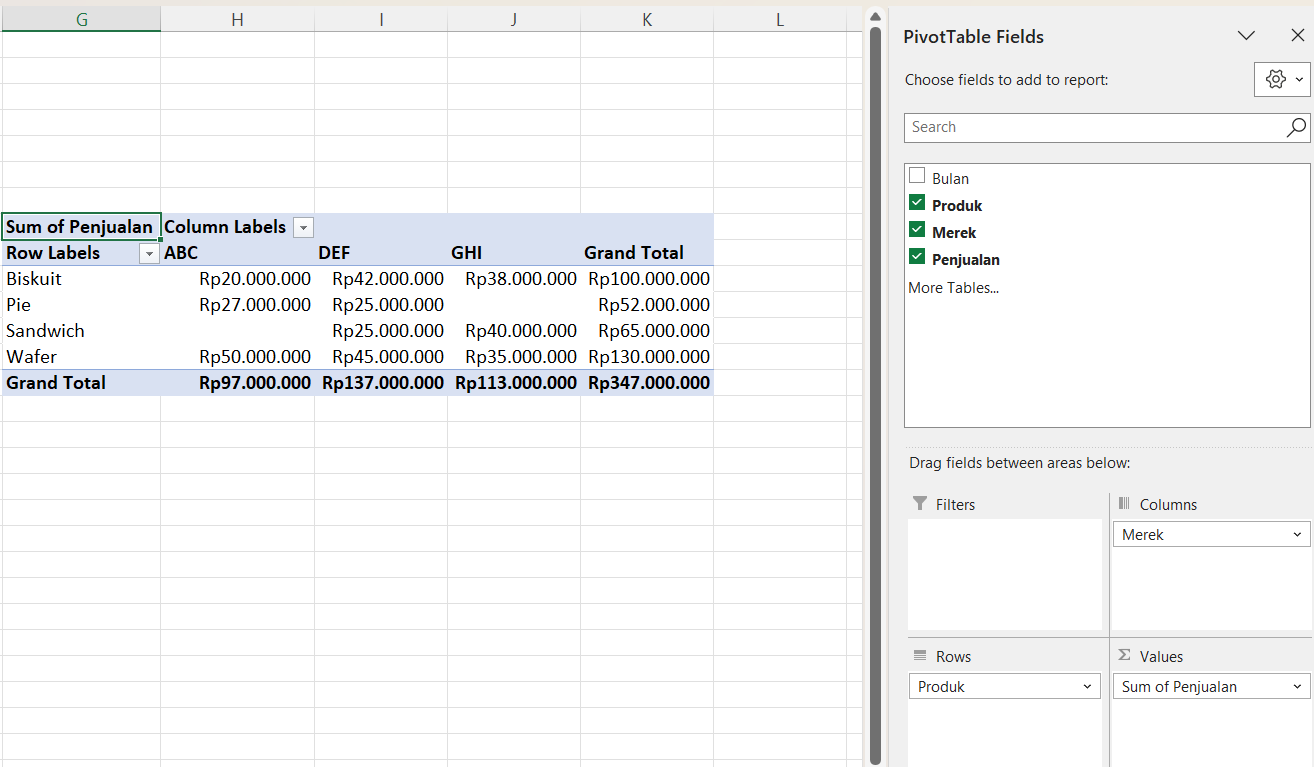This screenshot has height=767, width=1314.
Task: Select the GHI column header cell
Action: pos(513,253)
